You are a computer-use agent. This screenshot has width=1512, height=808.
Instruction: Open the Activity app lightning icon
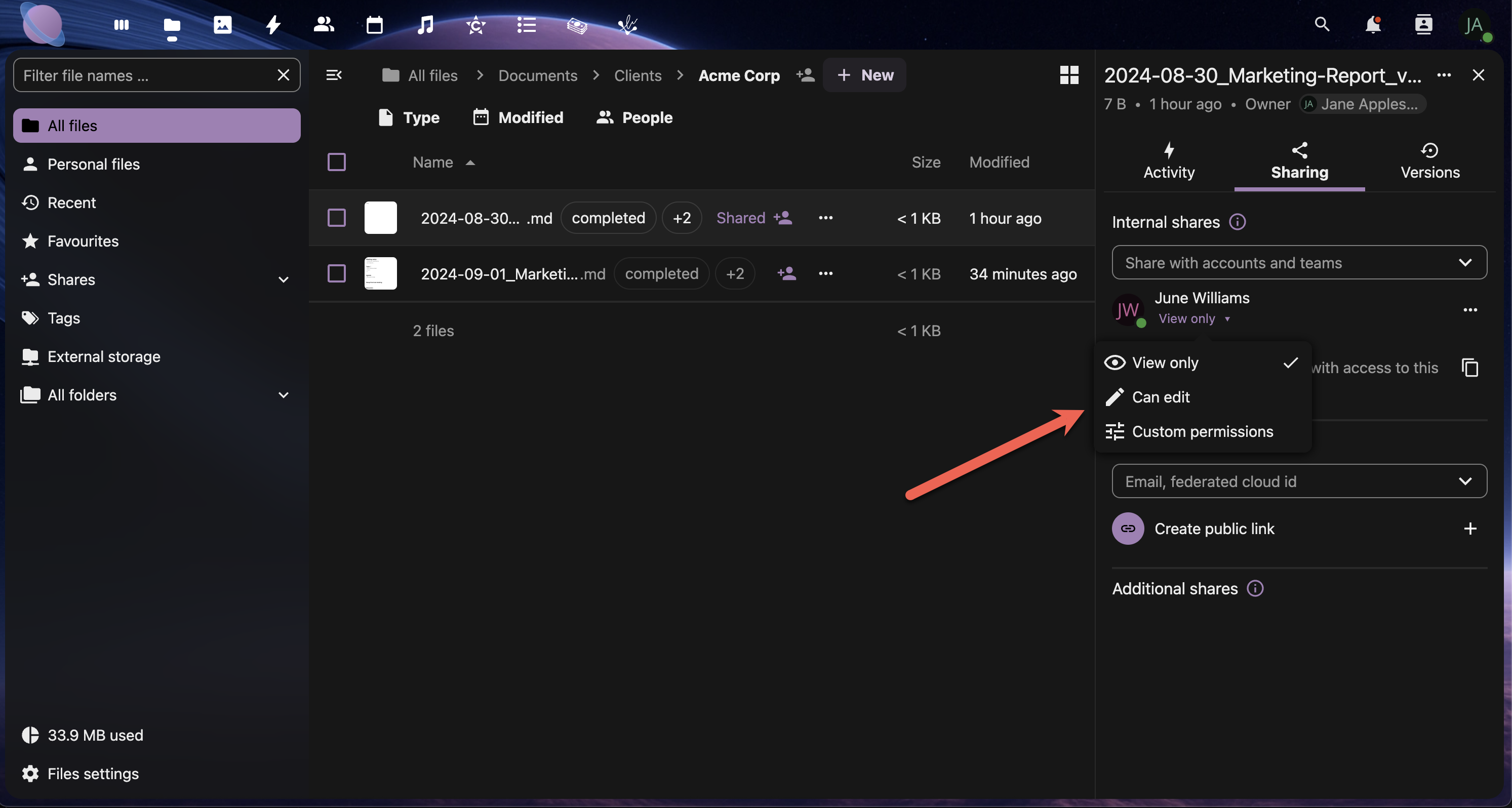tap(273, 25)
